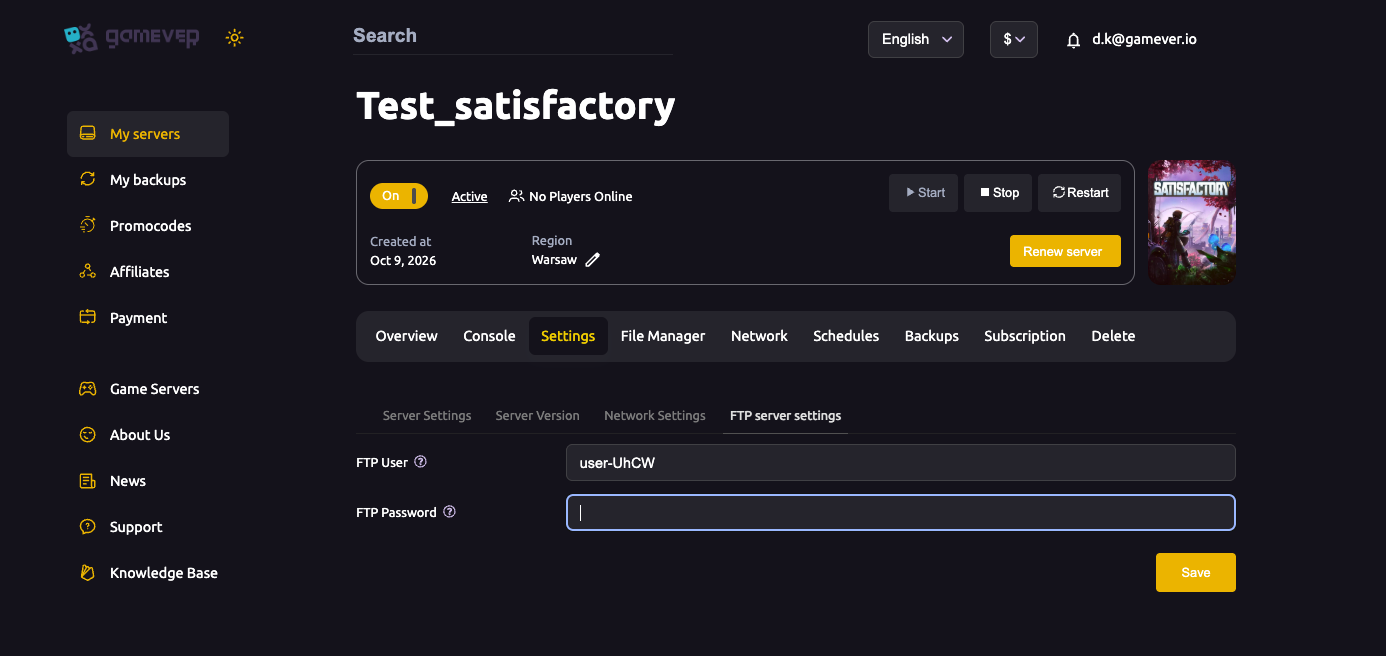Screen dimensions: 1386x656
Task: Click the Renew server button
Action: [1065, 251]
